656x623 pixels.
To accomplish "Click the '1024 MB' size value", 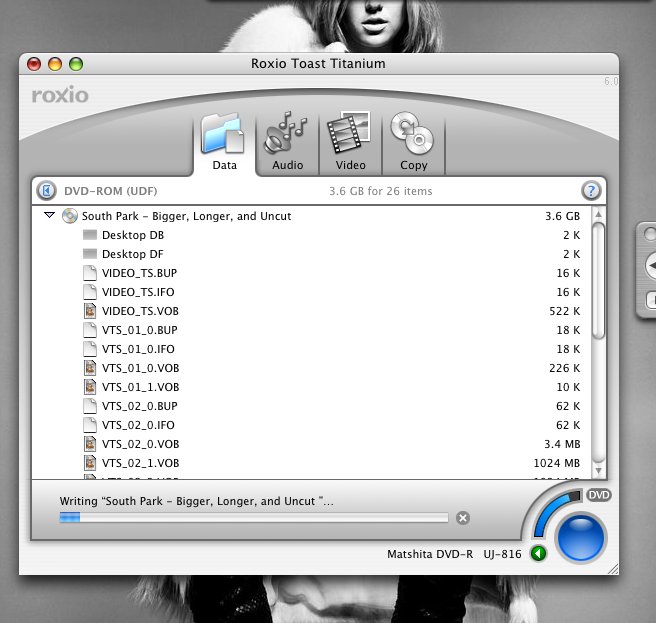I will click(556, 463).
